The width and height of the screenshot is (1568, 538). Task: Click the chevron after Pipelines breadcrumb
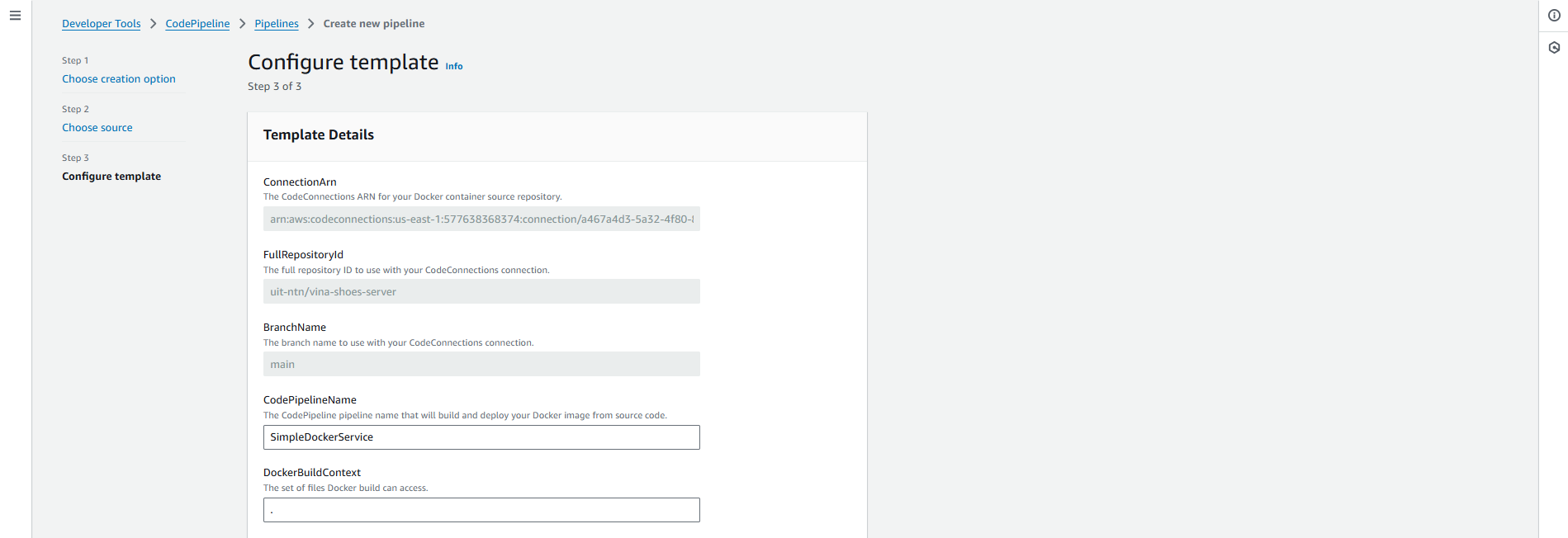point(311,24)
